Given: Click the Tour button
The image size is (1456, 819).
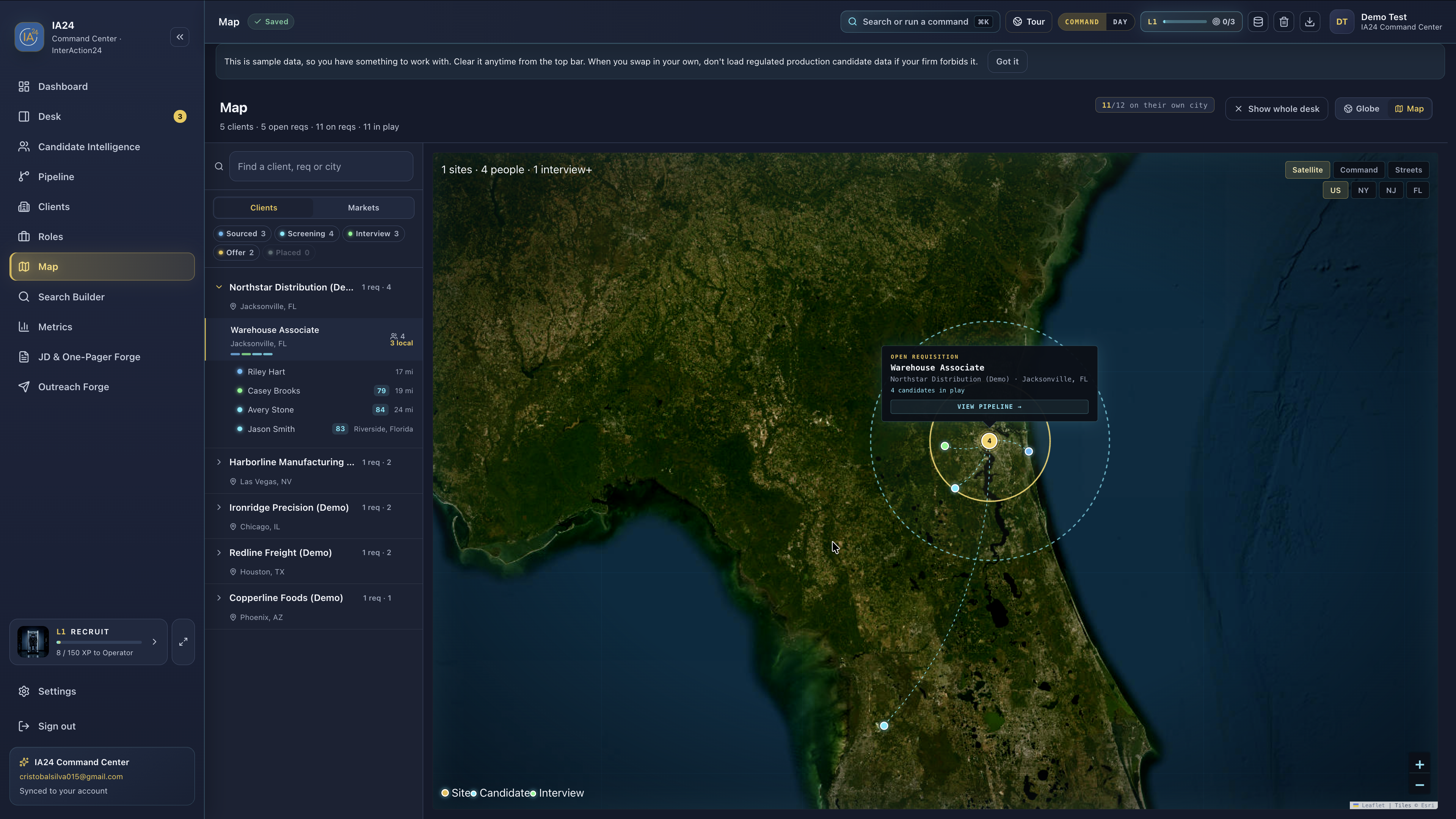Looking at the screenshot, I should [x=1029, y=22].
